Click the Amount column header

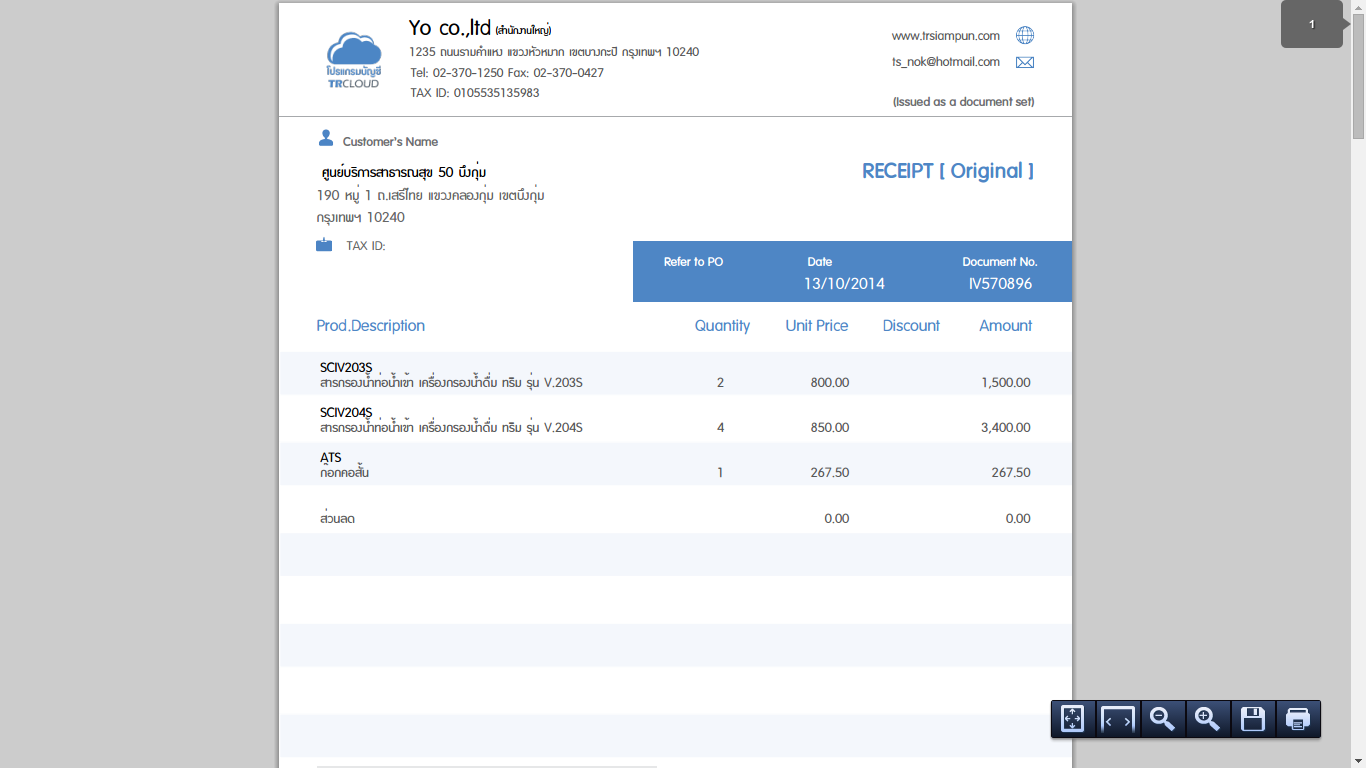(1006, 326)
